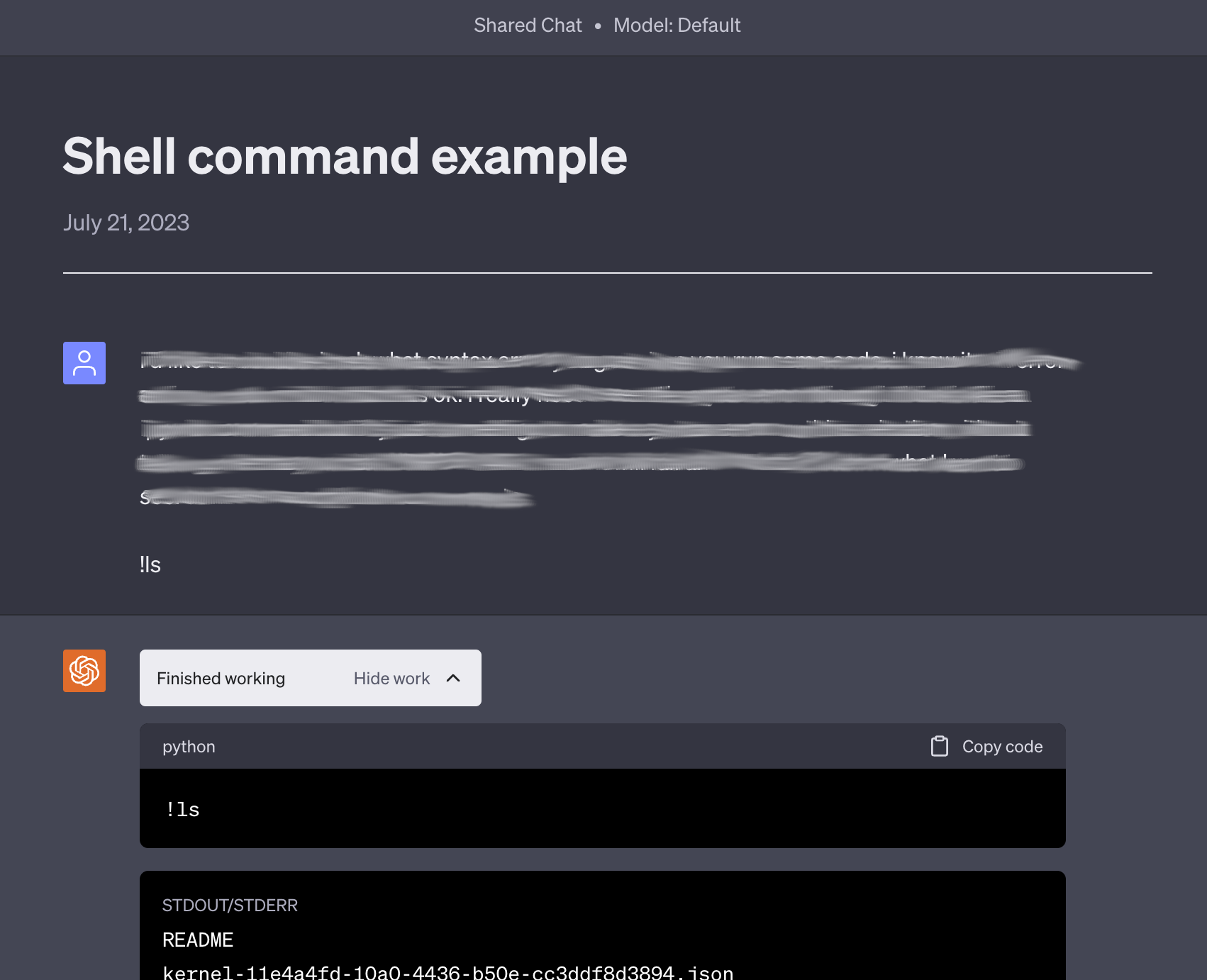Click the python language label
1207x980 pixels.
pos(189,747)
